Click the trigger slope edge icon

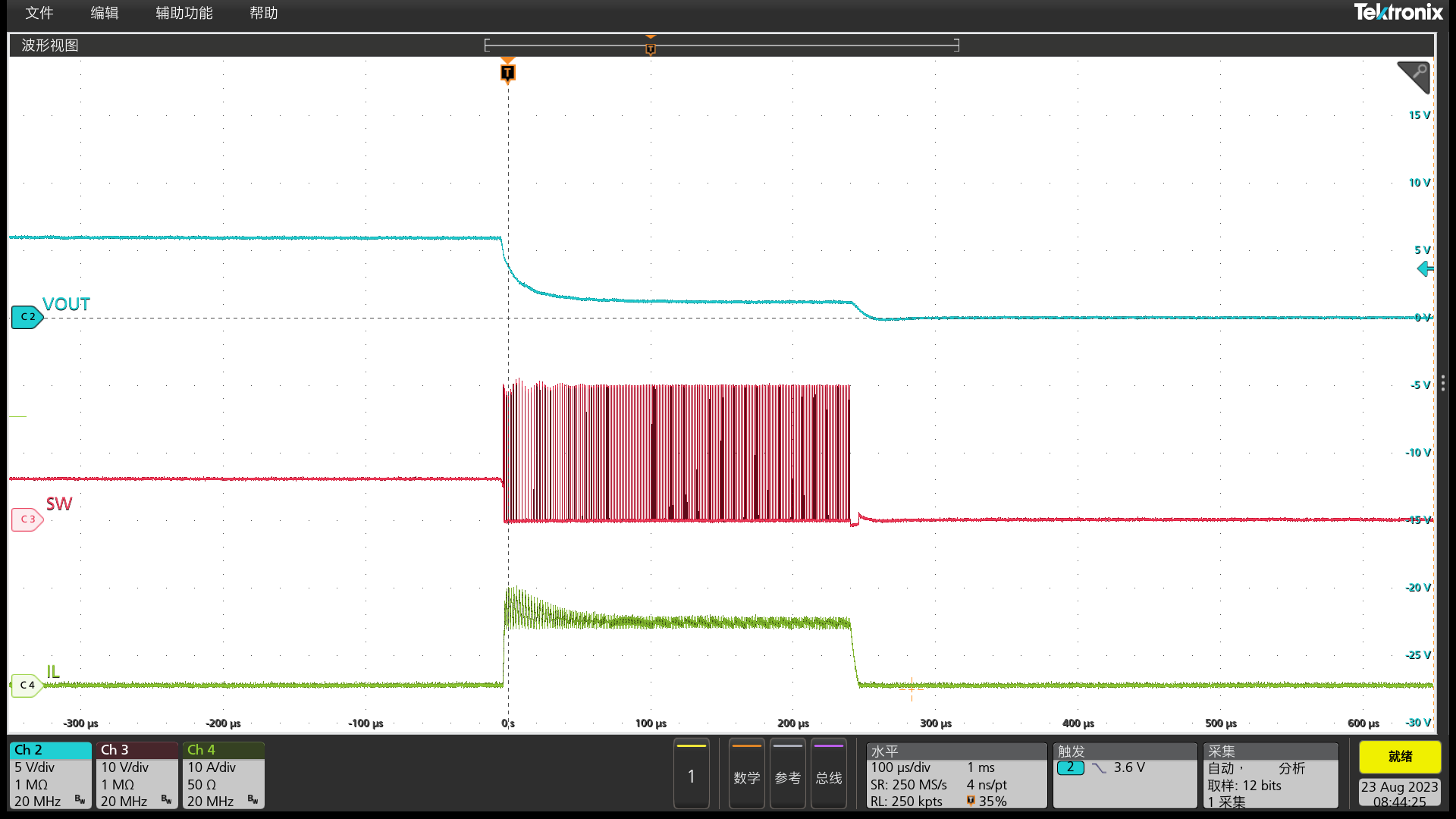pos(1099,768)
